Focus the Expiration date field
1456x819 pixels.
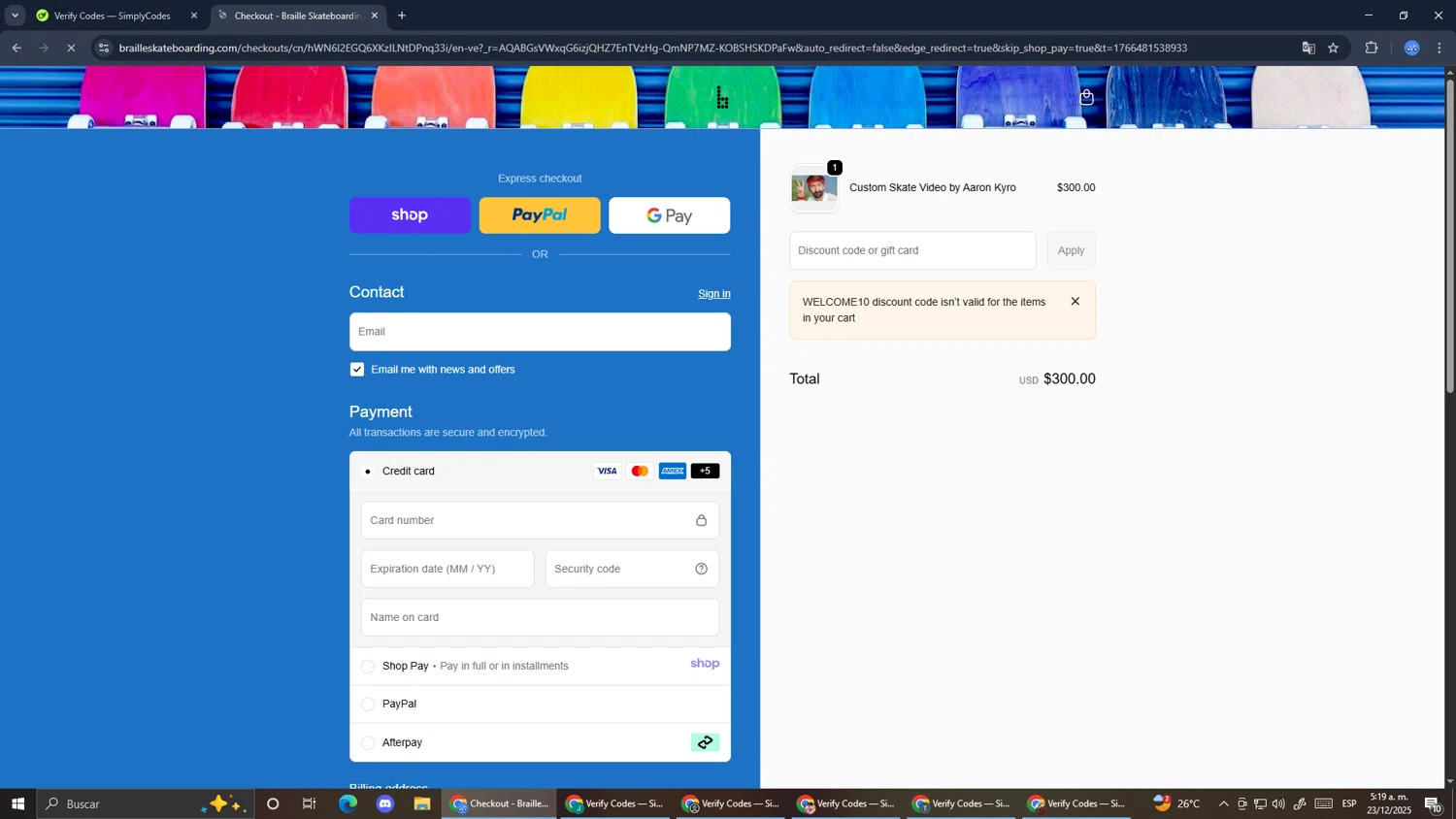click(x=447, y=569)
